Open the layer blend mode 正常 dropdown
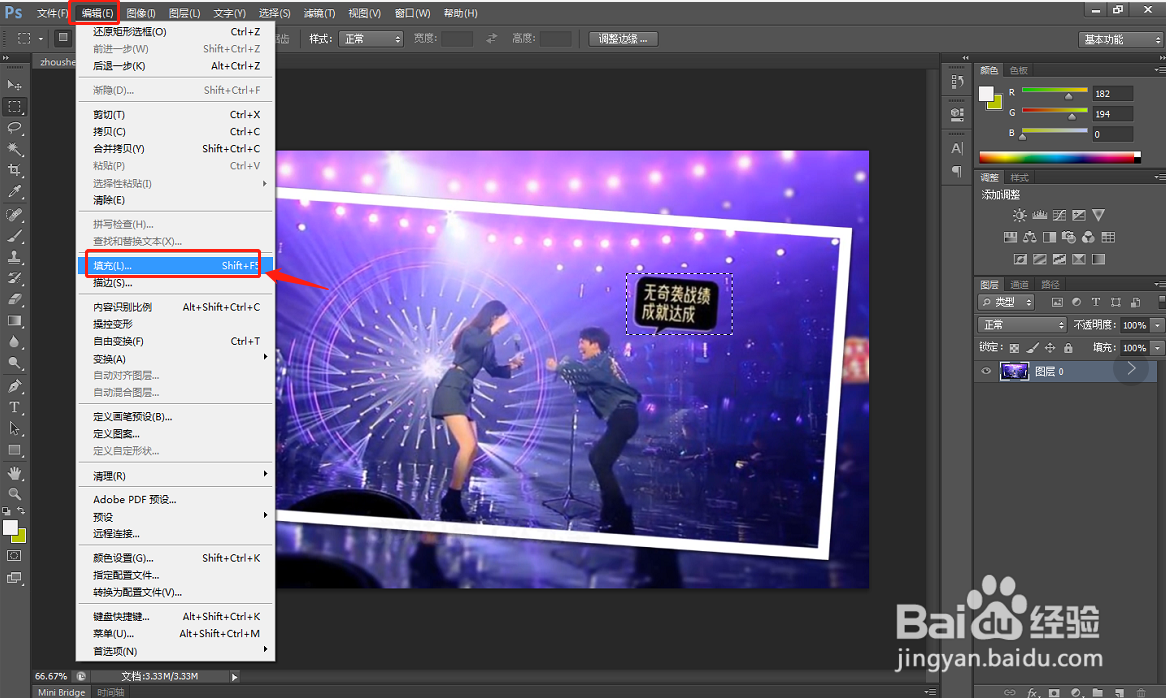 [1022, 325]
